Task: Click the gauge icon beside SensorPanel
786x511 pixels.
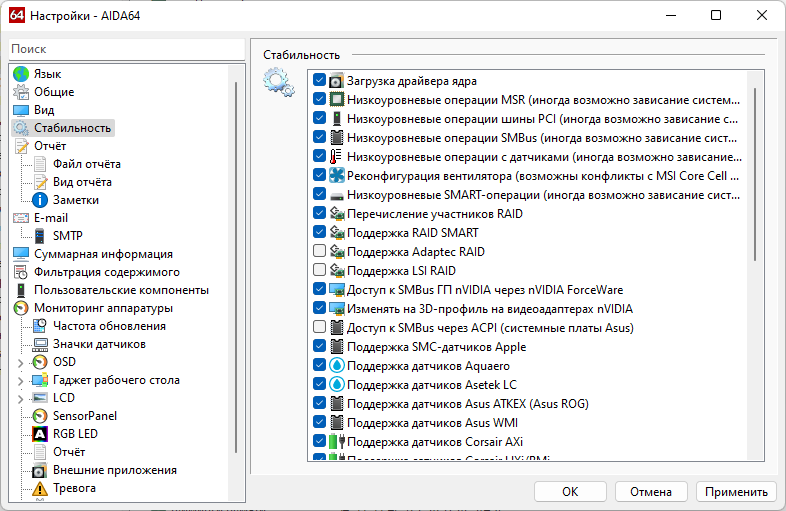Action: [x=40, y=416]
